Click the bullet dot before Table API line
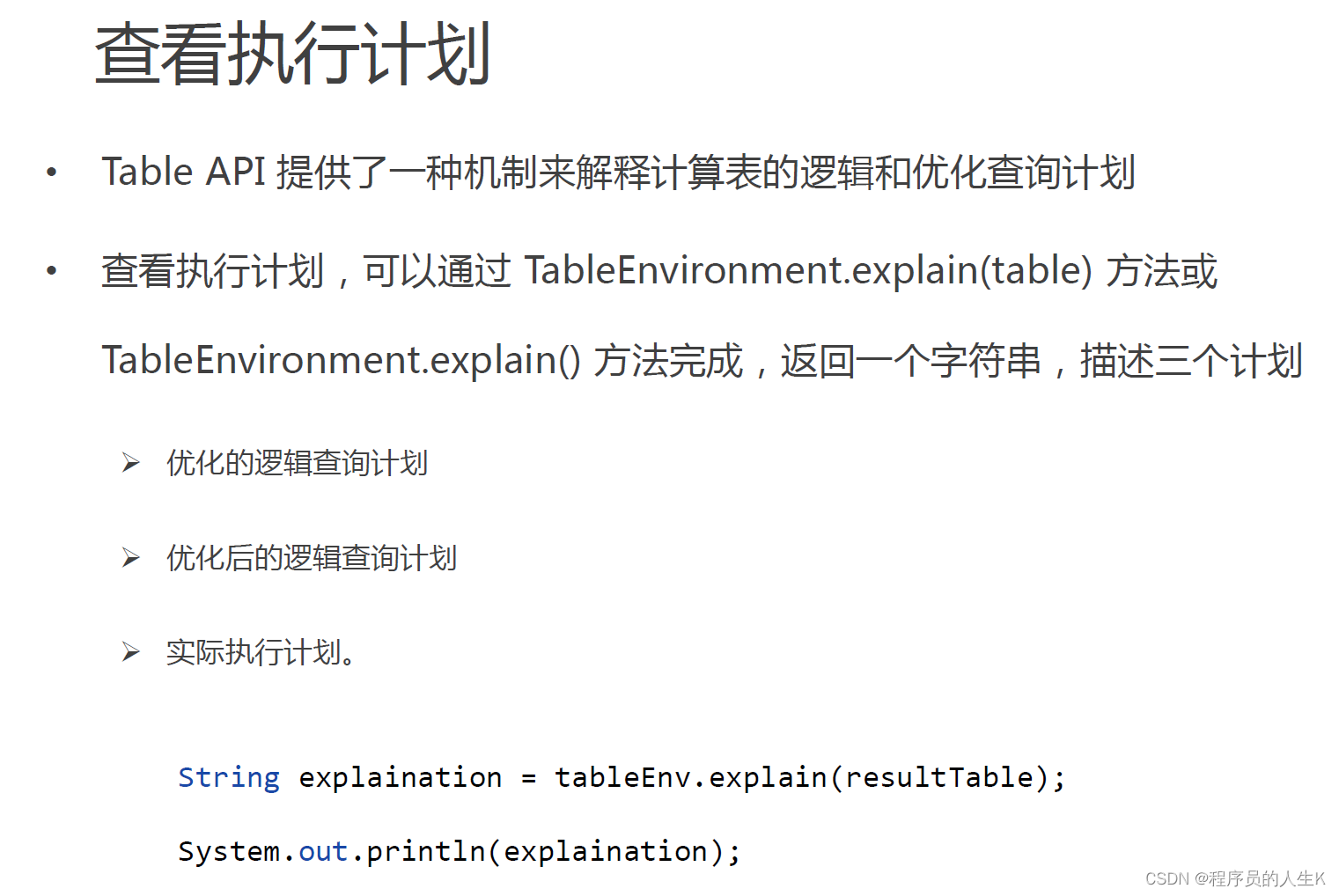This screenshot has height=896, width=1339. 52,173
